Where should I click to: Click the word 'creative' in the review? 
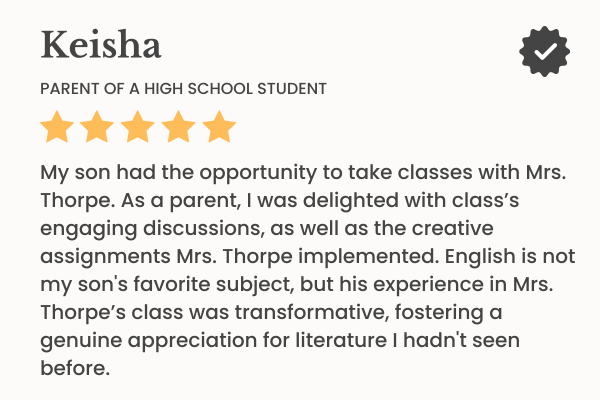click(452, 228)
